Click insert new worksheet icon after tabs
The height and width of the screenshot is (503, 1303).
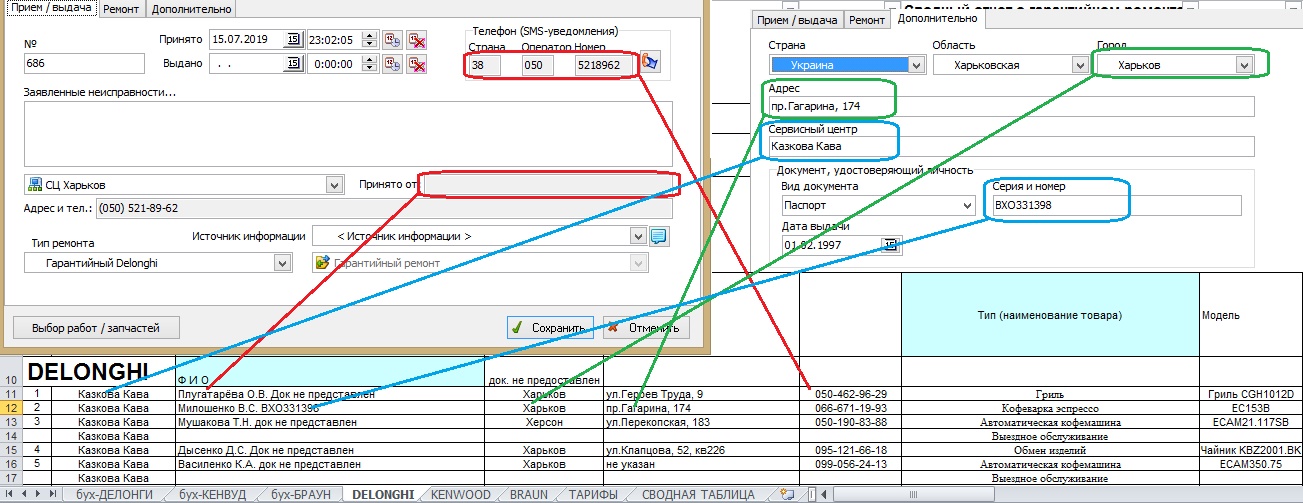click(787, 495)
